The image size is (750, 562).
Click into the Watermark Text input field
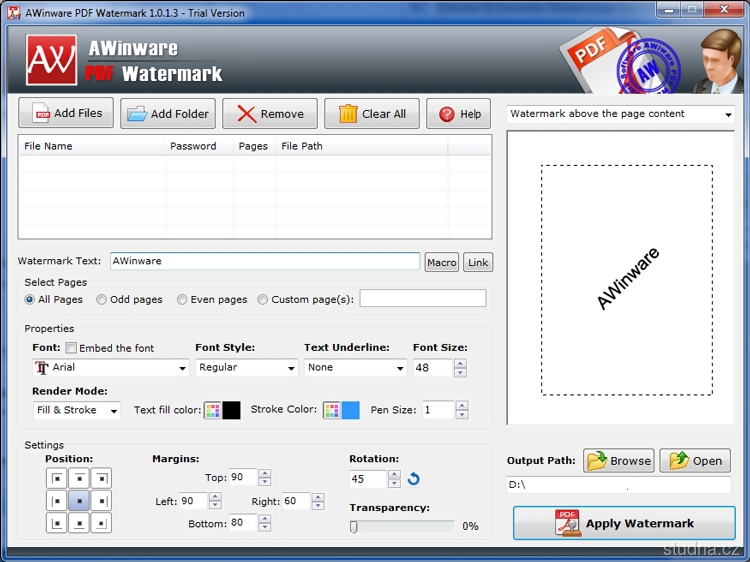click(264, 261)
